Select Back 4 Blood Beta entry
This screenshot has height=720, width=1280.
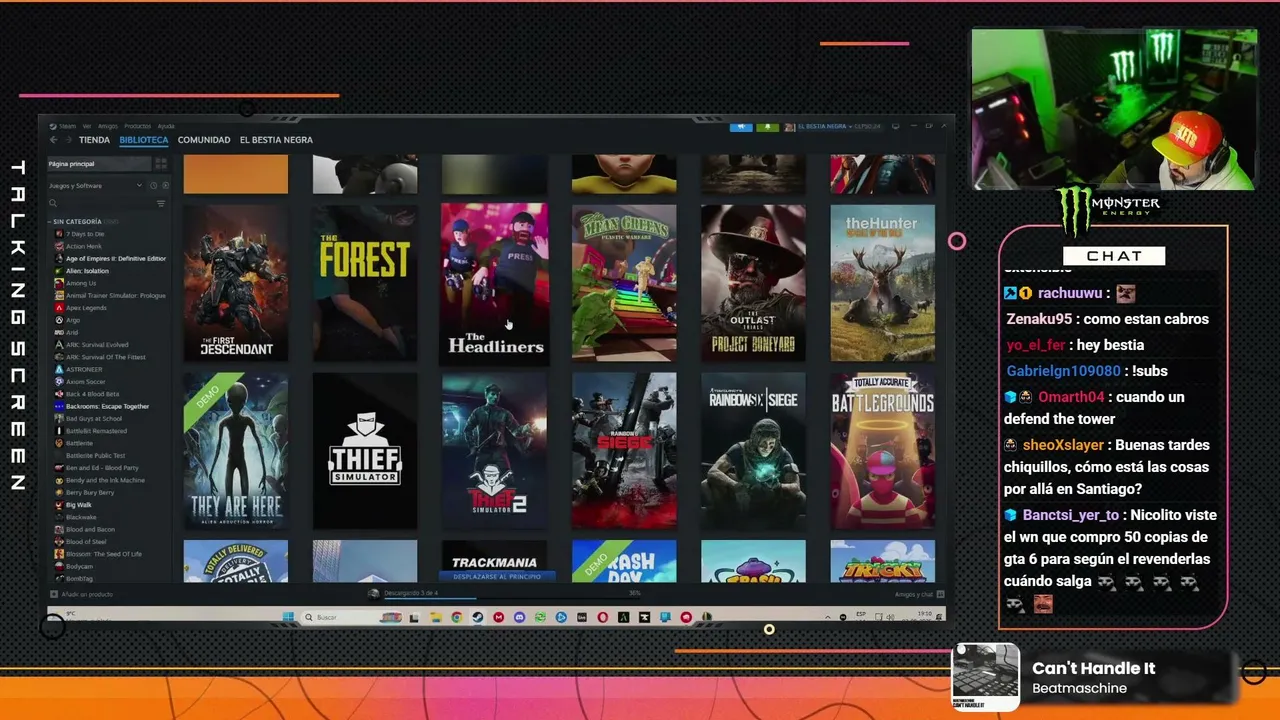pyautogui.click(x=92, y=394)
